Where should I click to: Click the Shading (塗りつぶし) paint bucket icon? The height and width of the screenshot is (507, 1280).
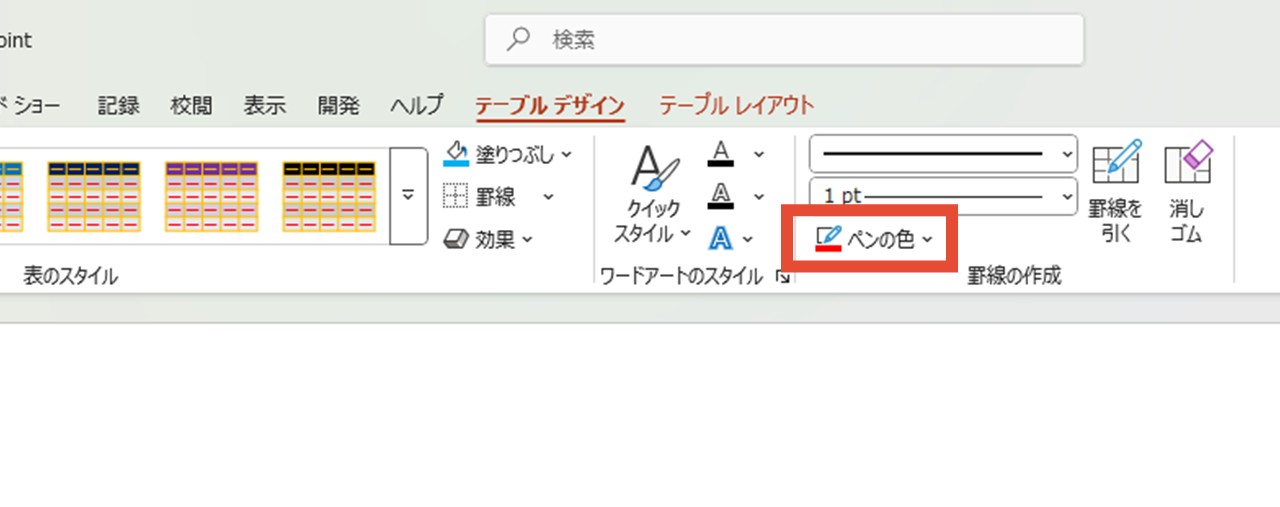click(456, 154)
